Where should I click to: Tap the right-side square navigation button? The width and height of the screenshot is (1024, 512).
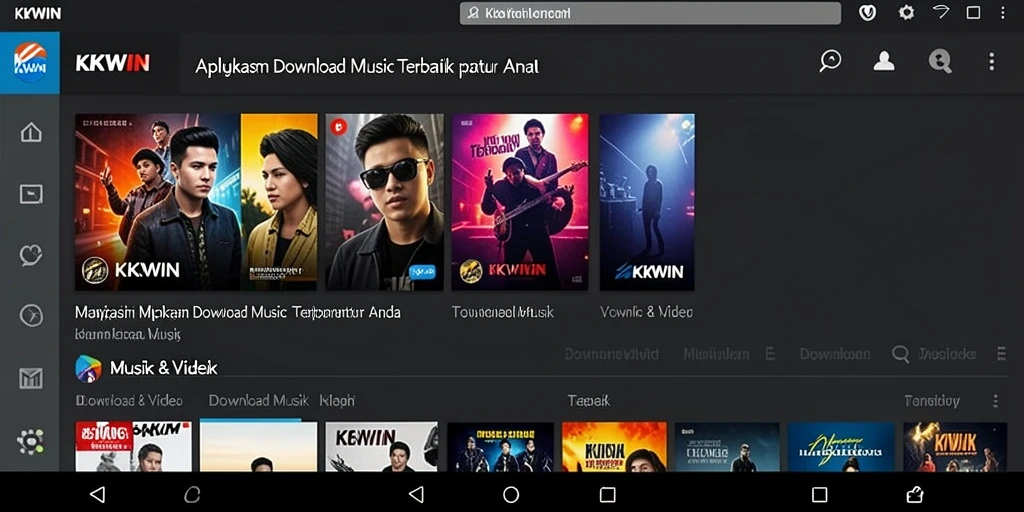820,494
